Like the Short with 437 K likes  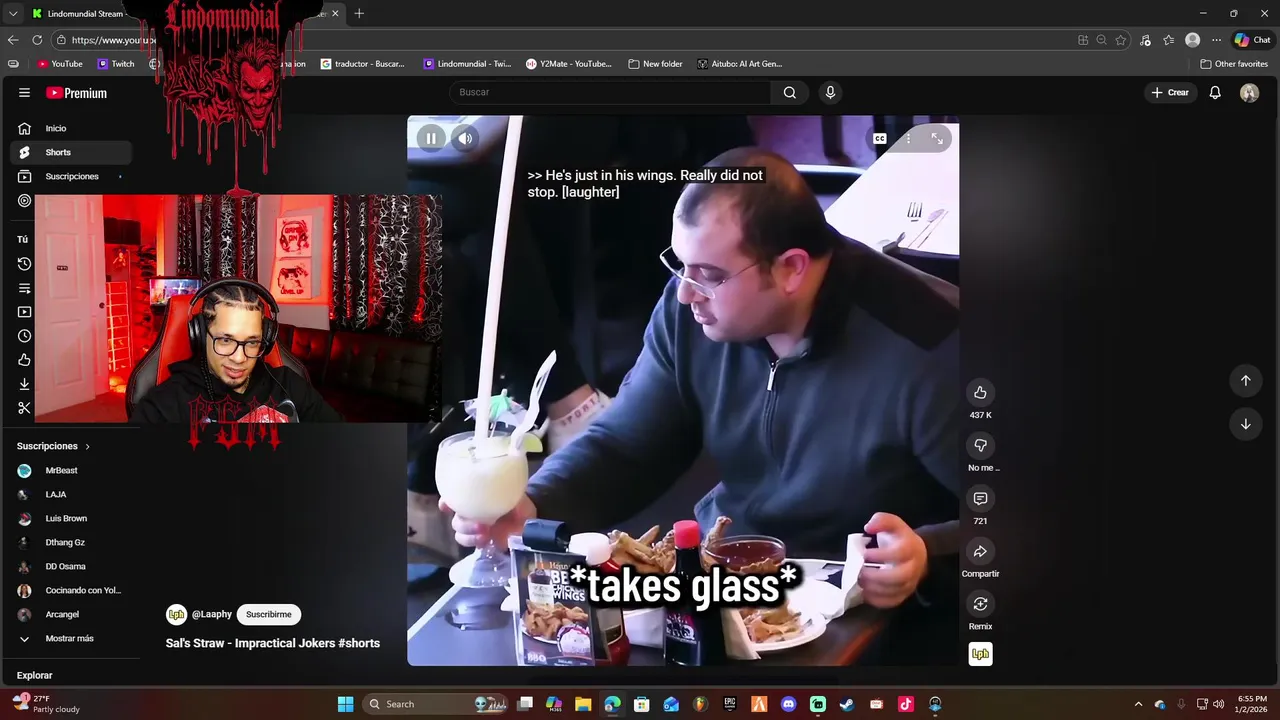[980, 392]
